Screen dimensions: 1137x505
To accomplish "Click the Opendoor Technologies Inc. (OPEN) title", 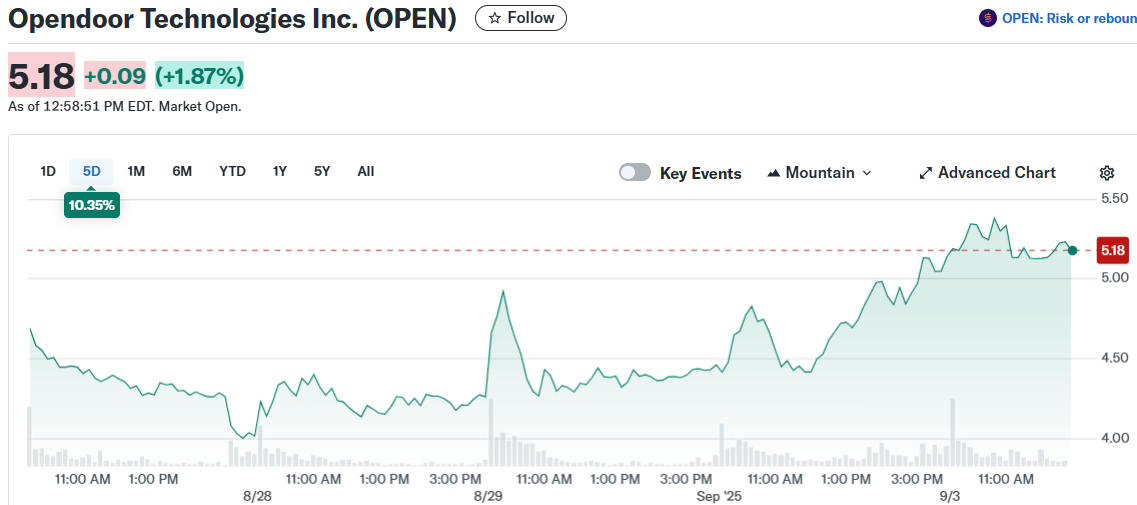I will coord(233,19).
